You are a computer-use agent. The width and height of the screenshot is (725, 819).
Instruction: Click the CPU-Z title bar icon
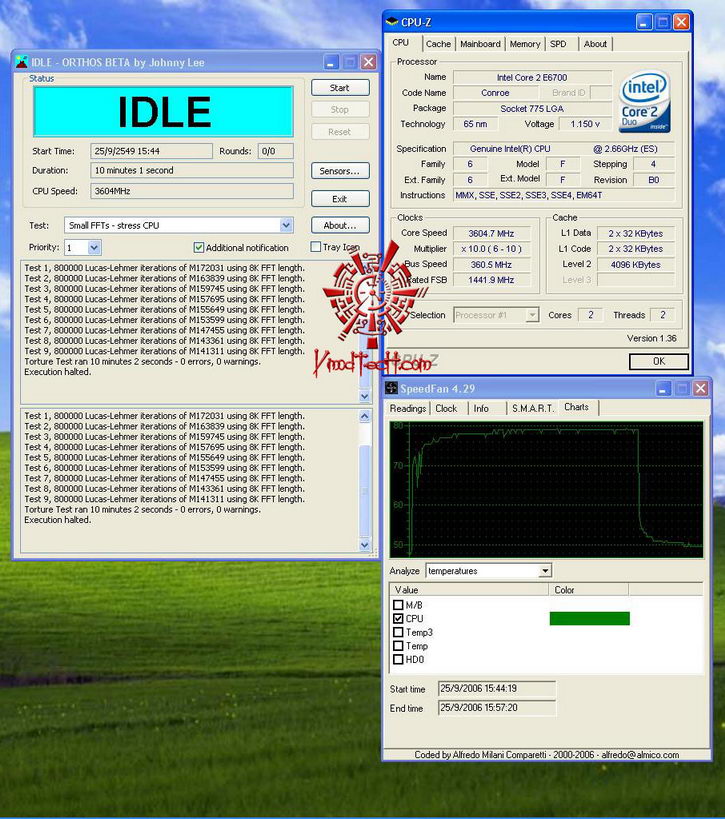tap(392, 22)
